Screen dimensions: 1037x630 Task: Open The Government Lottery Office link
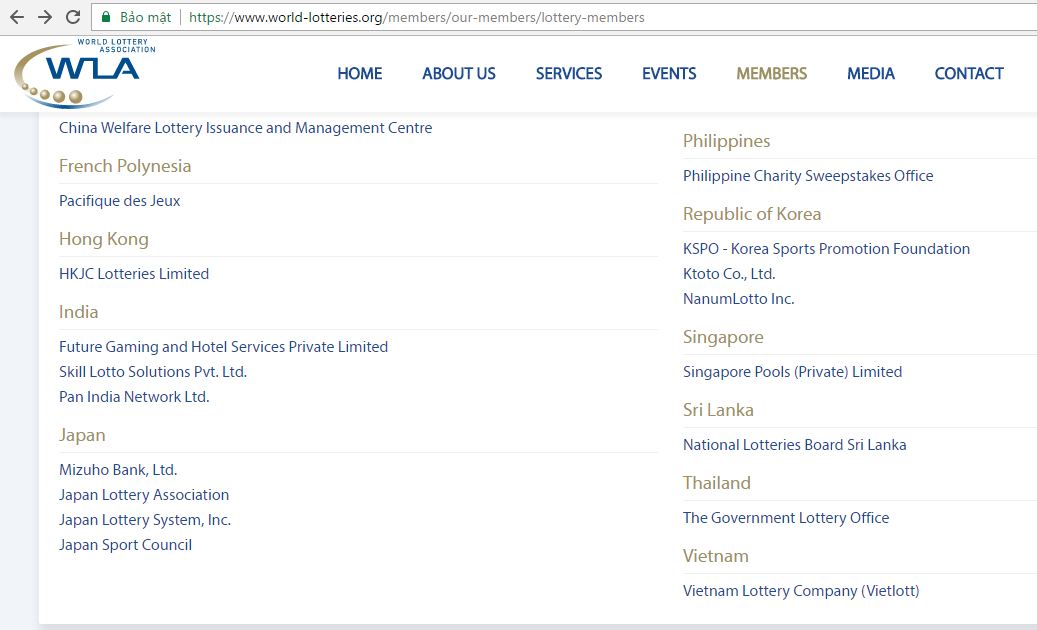click(x=786, y=518)
